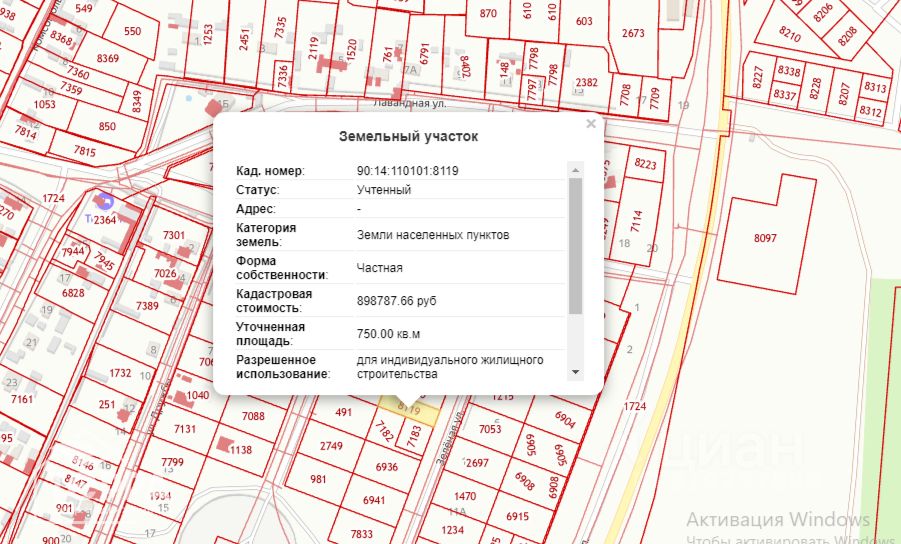Select parcel 550 on the map
This screenshot has width=901, height=544.
(x=132, y=31)
